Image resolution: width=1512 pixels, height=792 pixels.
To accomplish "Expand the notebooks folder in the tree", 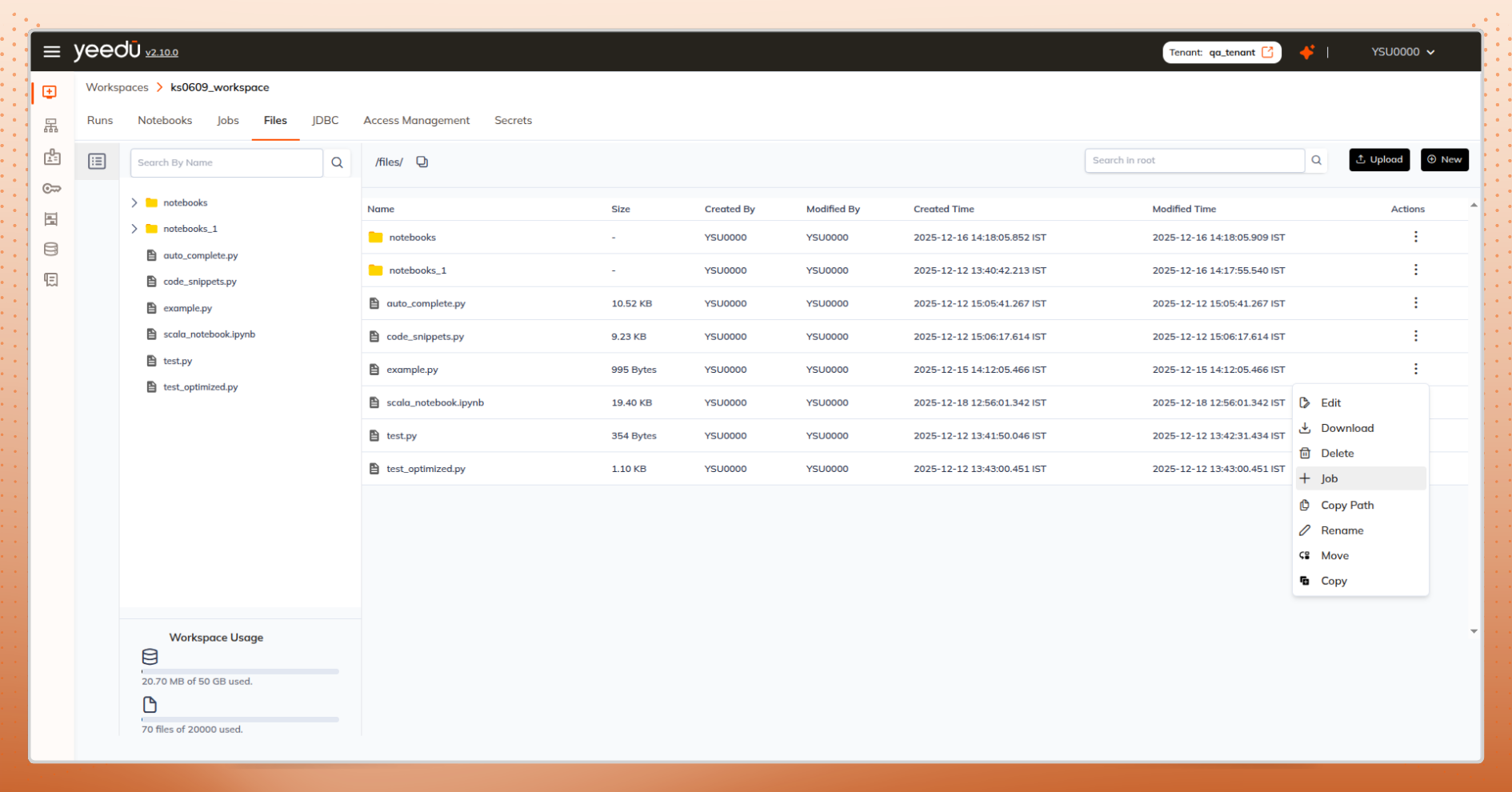I will point(134,202).
